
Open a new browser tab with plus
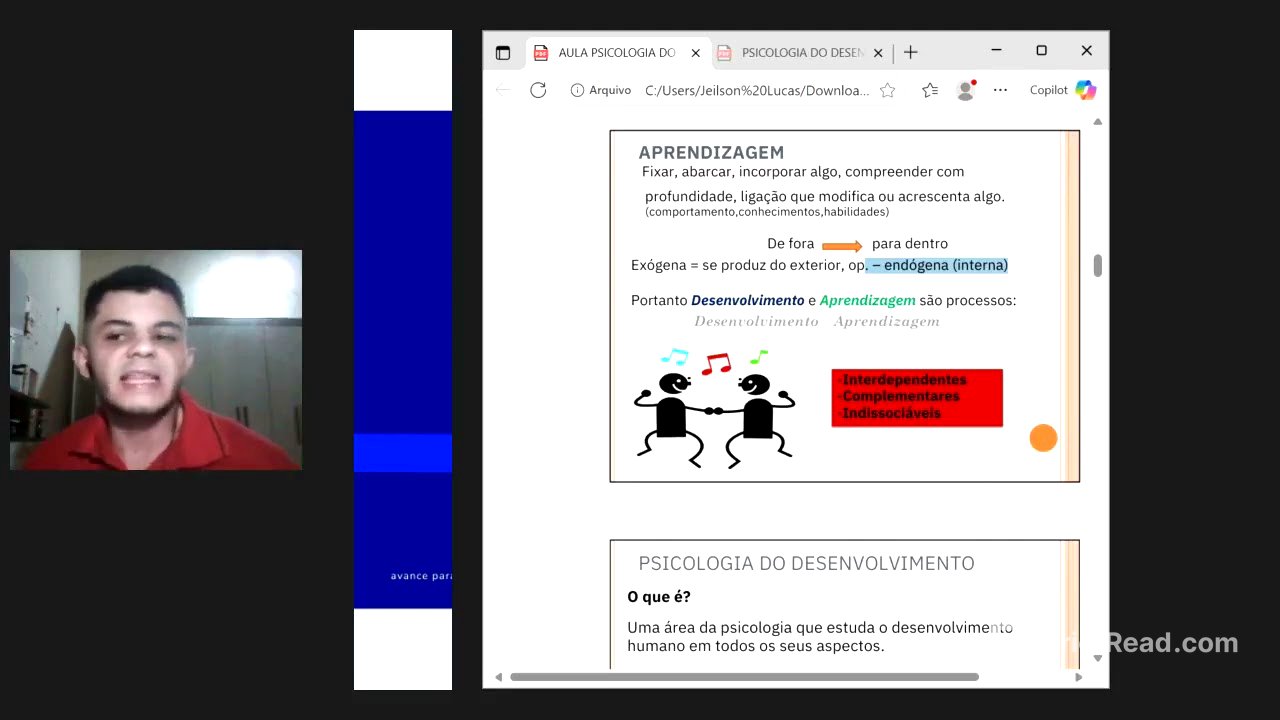click(x=911, y=52)
